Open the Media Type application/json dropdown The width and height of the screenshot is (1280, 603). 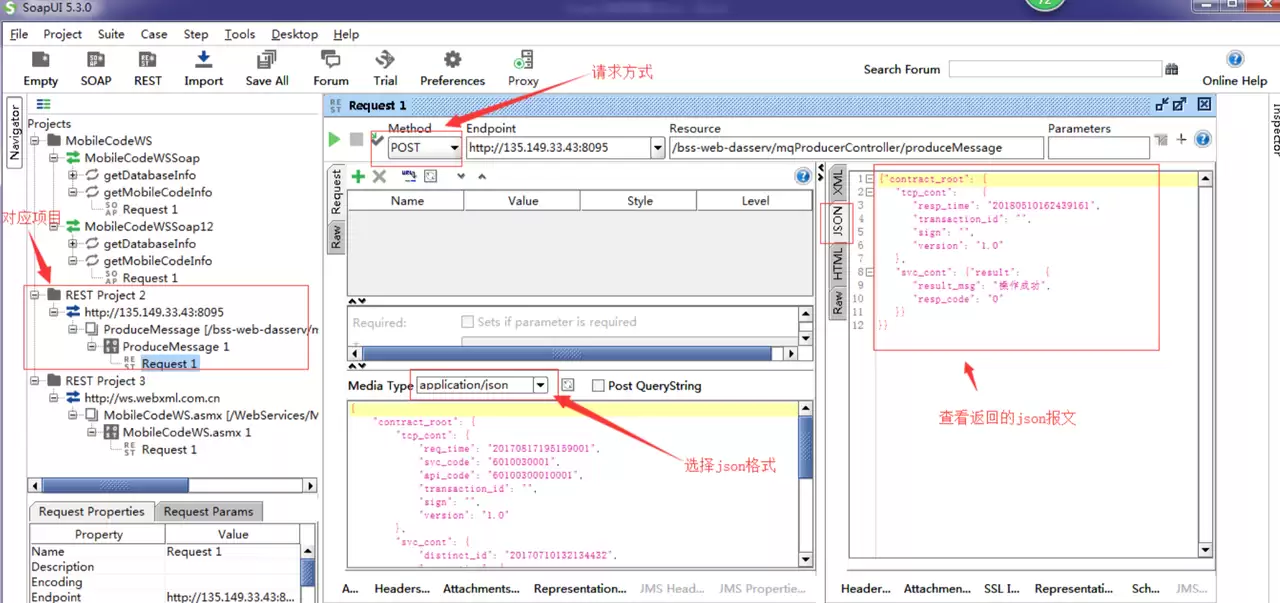(483, 385)
